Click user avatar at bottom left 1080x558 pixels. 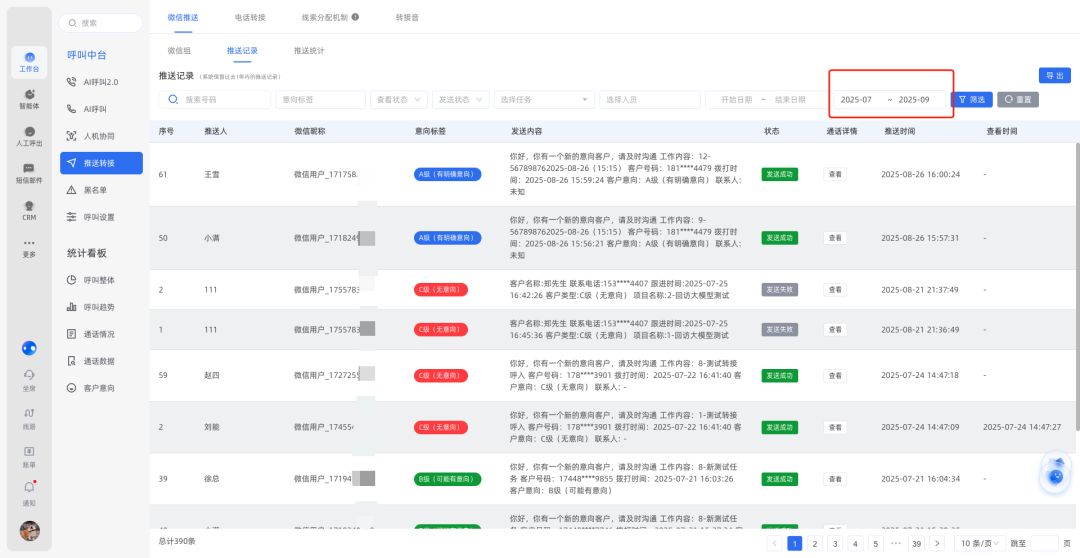[x=29, y=530]
